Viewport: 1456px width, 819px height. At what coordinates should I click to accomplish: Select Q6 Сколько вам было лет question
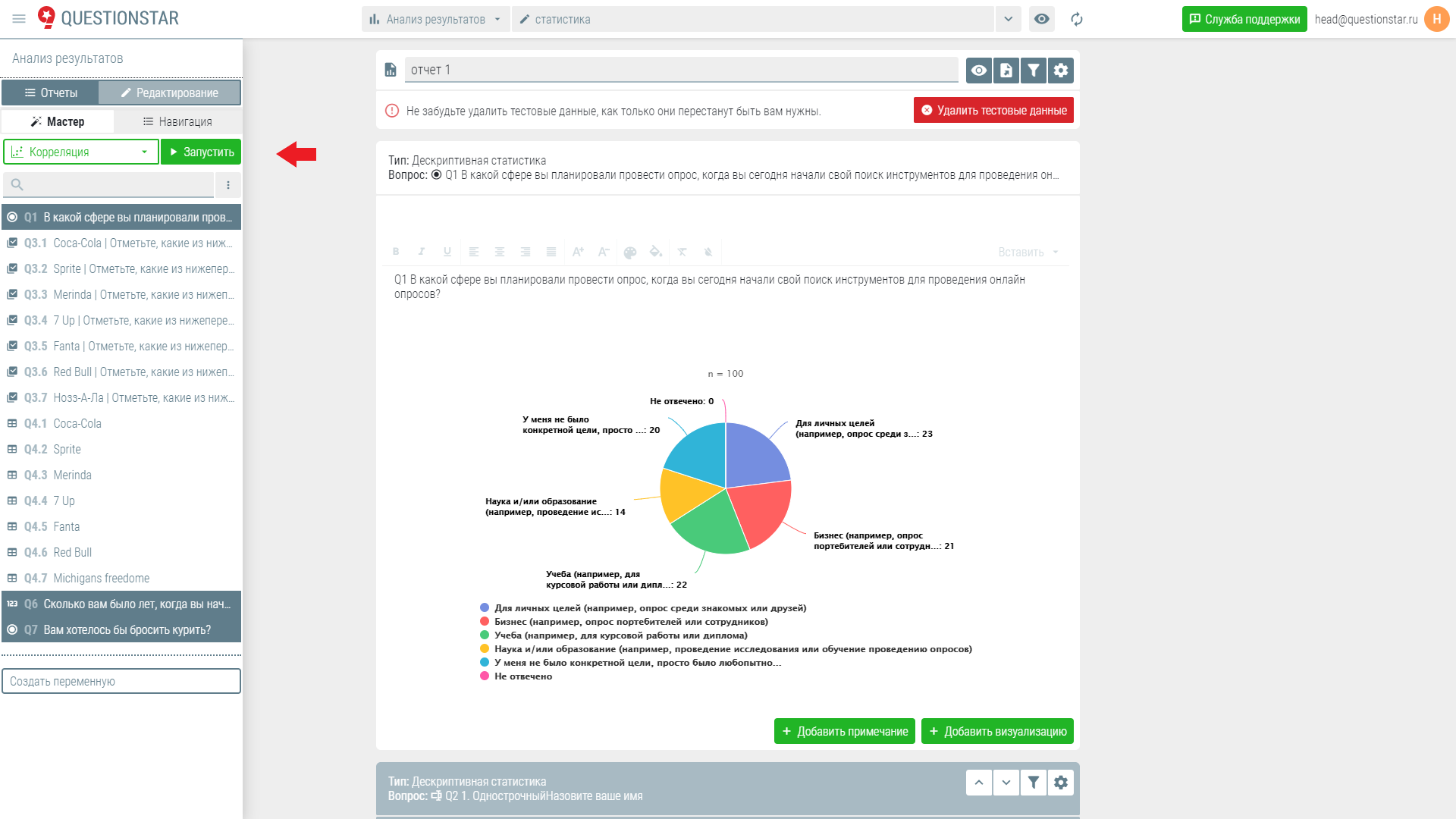tap(120, 603)
